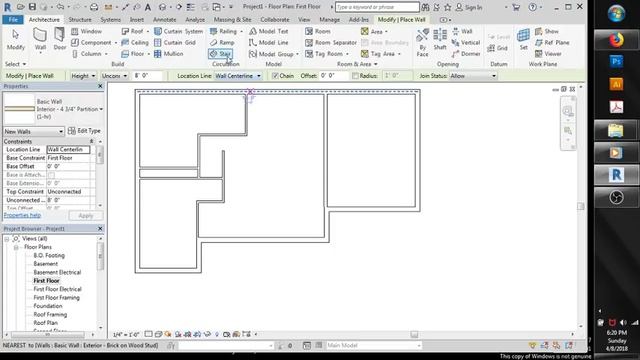Switch to the Annotate tab
Viewport: 640px width, 360px height.
pos(164,20)
